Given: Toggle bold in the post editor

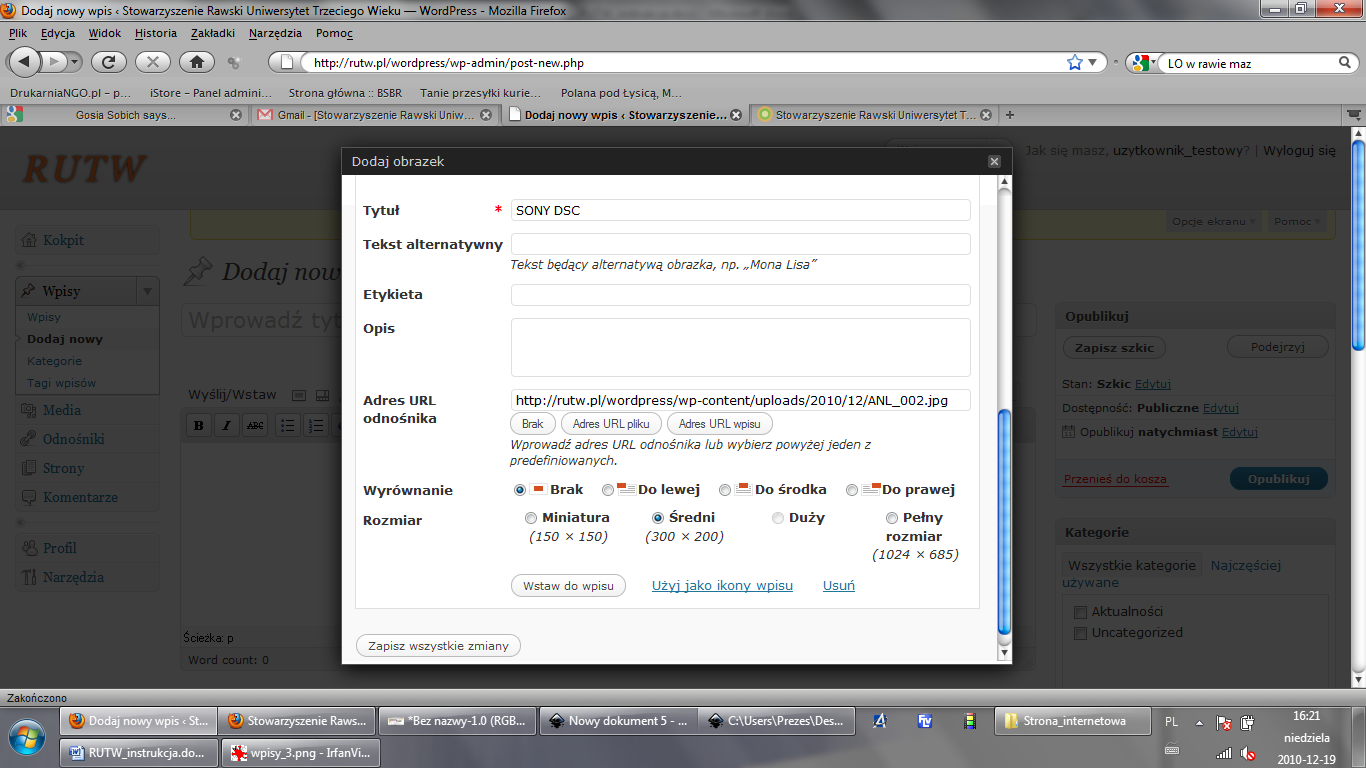Looking at the screenshot, I should 199,426.
